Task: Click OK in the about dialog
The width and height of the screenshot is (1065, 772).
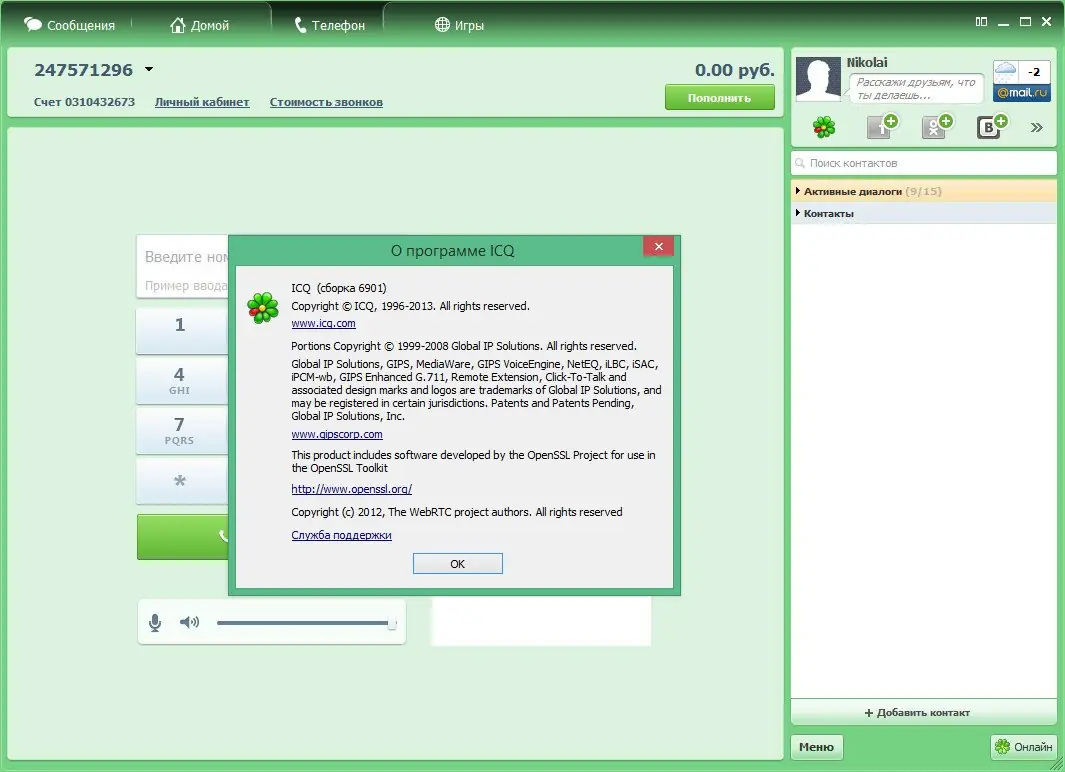Action: click(x=458, y=564)
